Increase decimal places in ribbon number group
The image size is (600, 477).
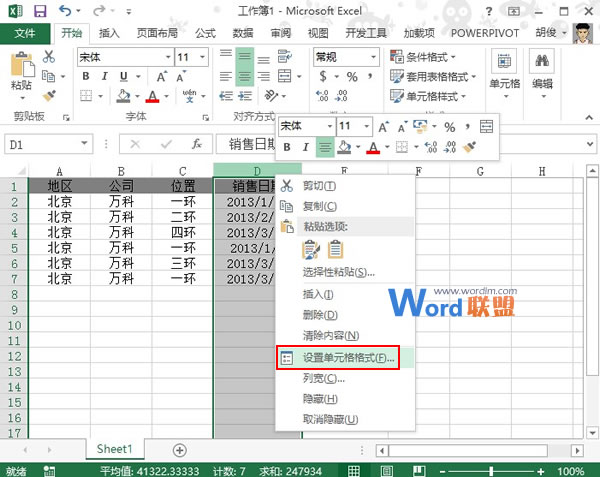[322, 96]
